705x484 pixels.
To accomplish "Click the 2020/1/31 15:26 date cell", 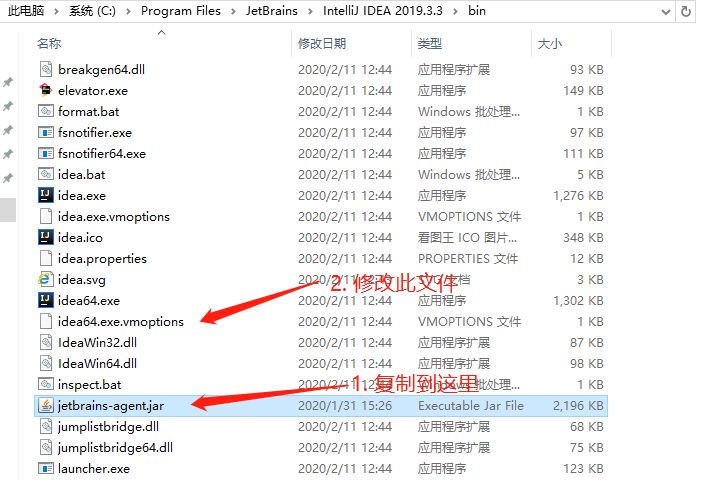I will click(x=345, y=406).
